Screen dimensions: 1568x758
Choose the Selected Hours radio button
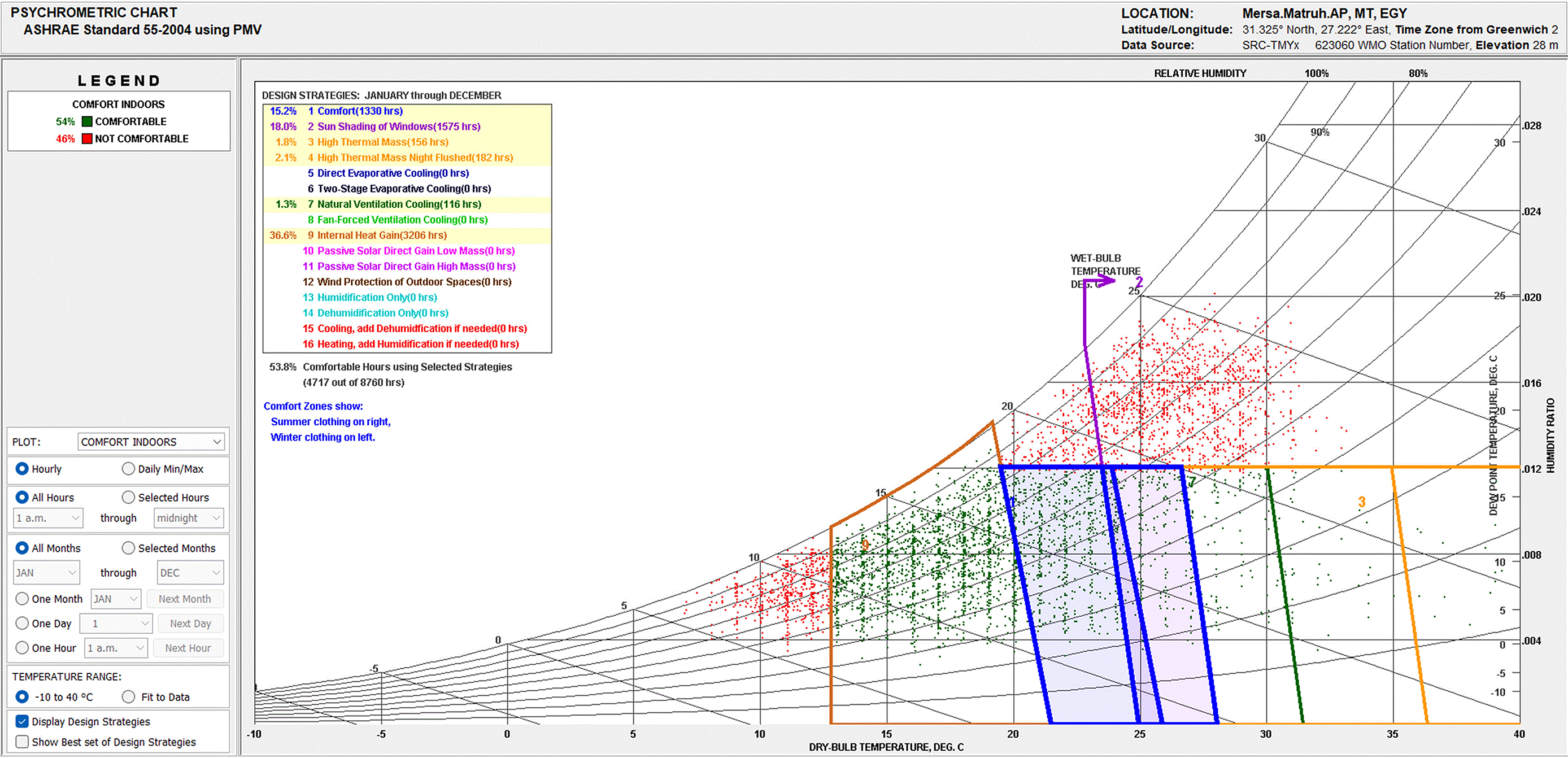(x=128, y=498)
